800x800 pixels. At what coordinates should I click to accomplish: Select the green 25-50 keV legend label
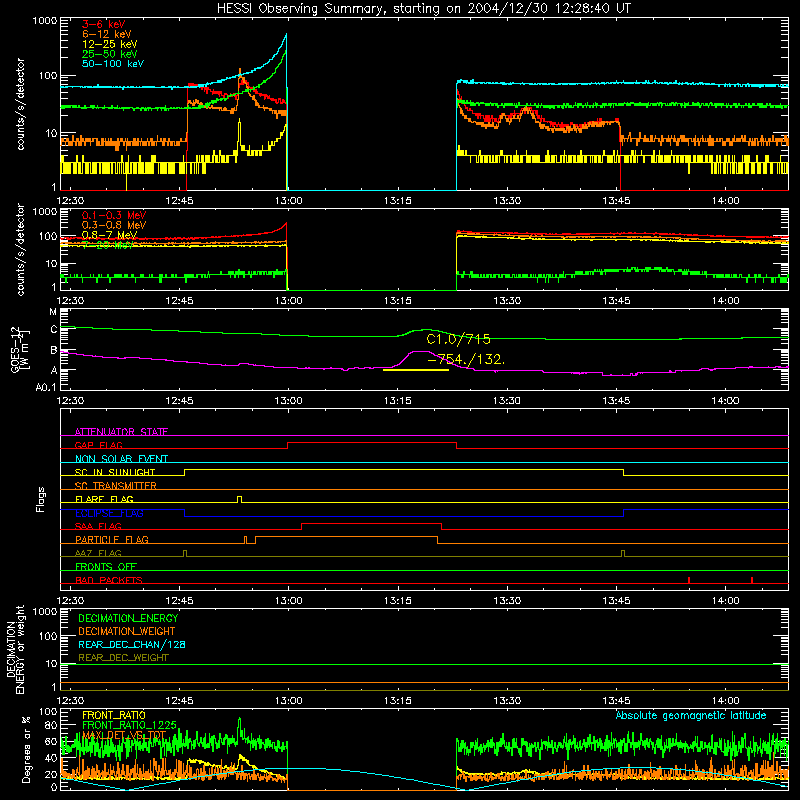[110, 54]
